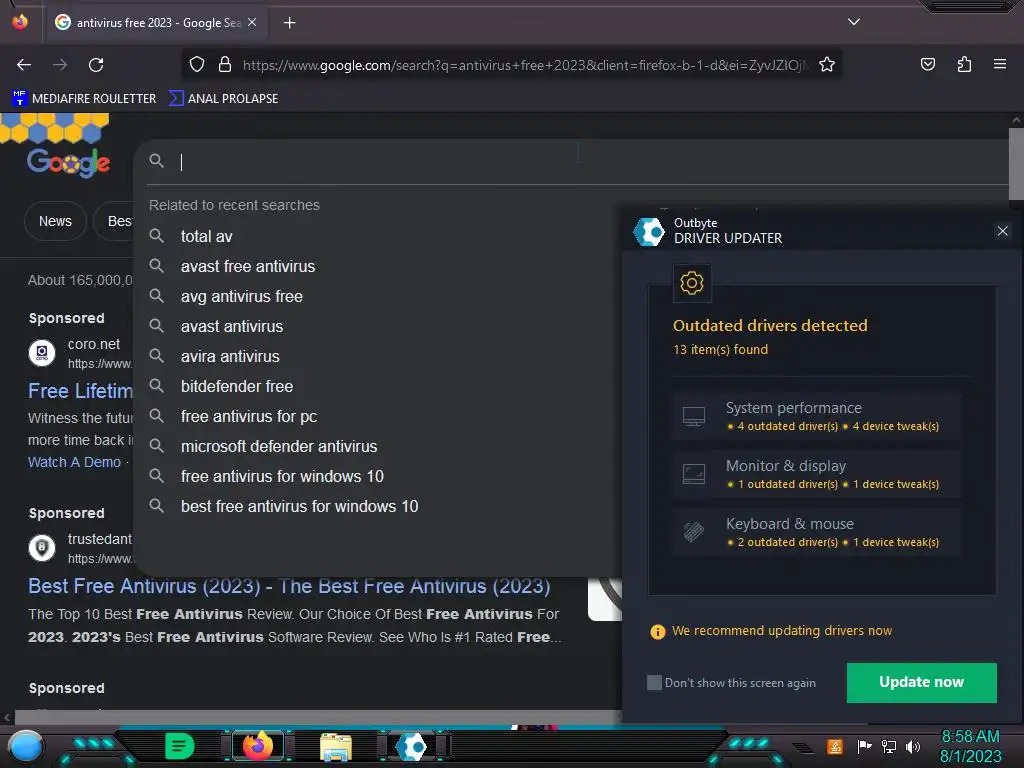Screen dimensions: 1024x768
Task: Expand the list all tabs chevron
Action: click(x=854, y=22)
